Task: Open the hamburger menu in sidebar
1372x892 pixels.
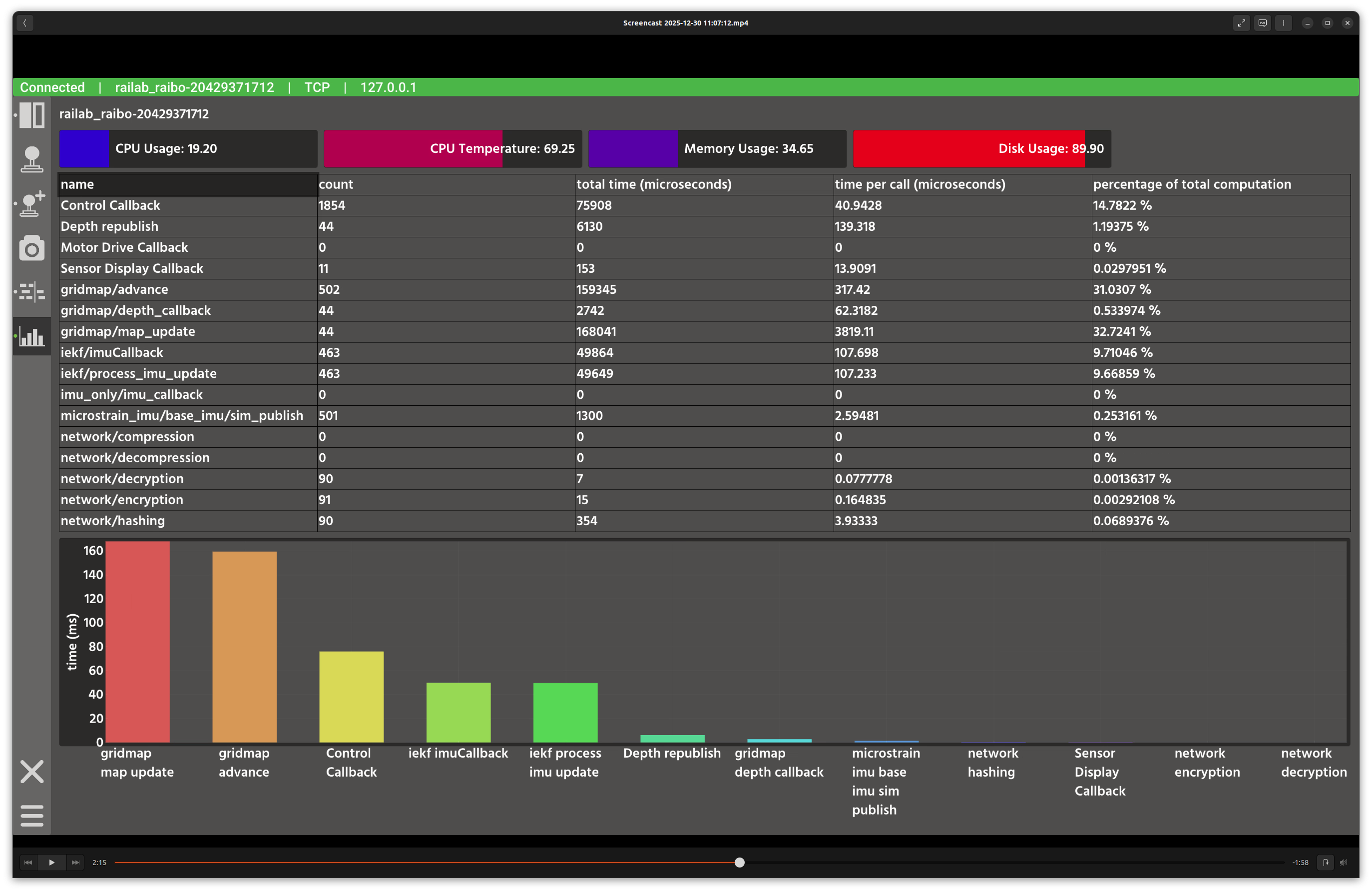Action: click(x=31, y=816)
